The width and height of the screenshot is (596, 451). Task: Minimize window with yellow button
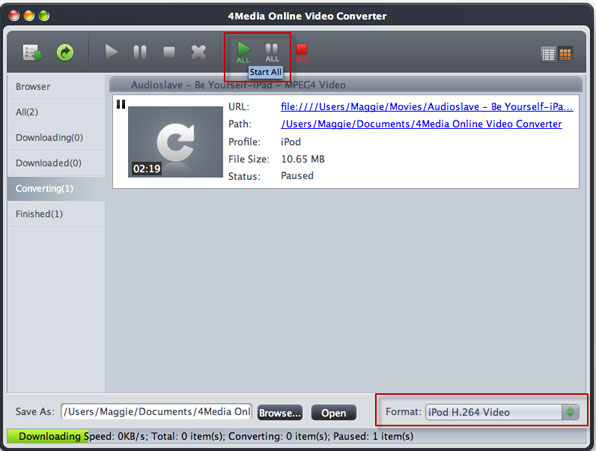coord(29,16)
